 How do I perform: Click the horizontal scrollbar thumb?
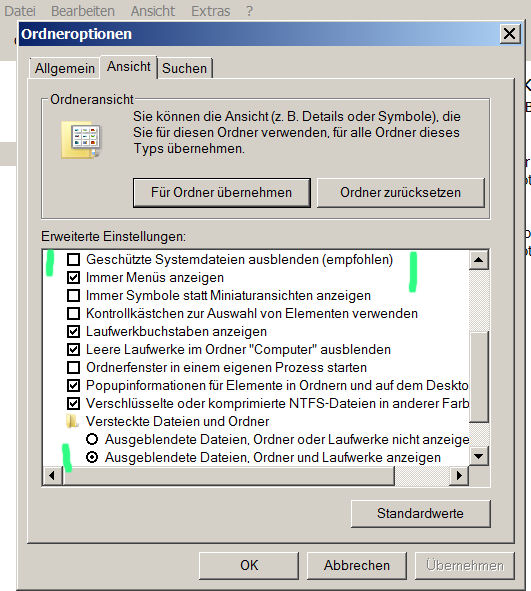tap(228, 476)
